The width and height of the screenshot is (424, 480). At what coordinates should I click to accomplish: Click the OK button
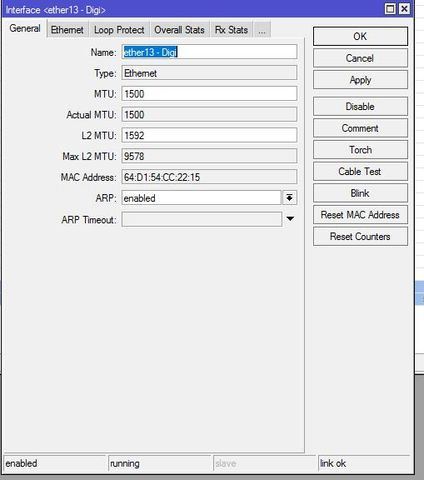pos(360,36)
